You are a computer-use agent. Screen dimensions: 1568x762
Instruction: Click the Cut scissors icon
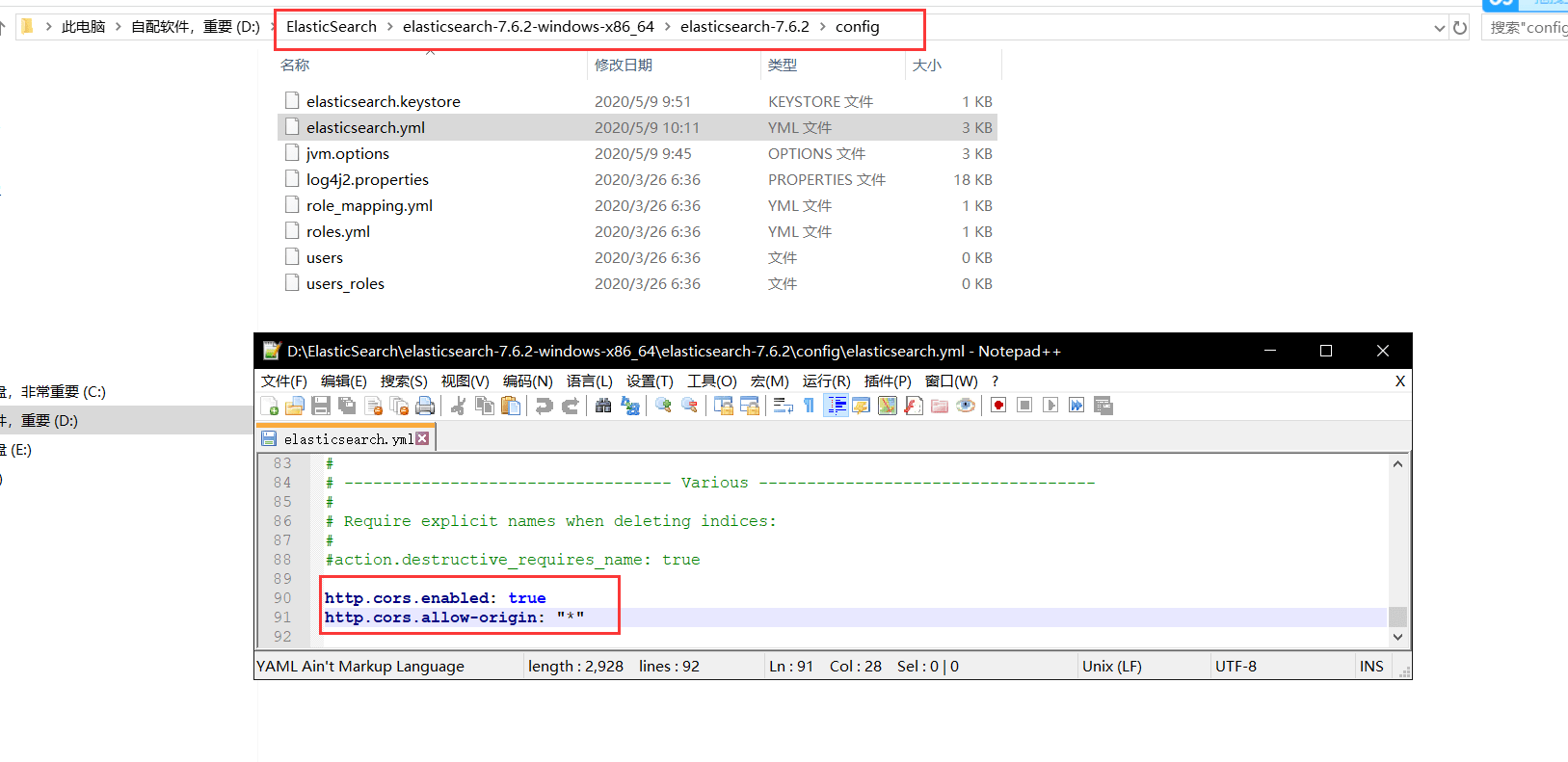pos(459,406)
